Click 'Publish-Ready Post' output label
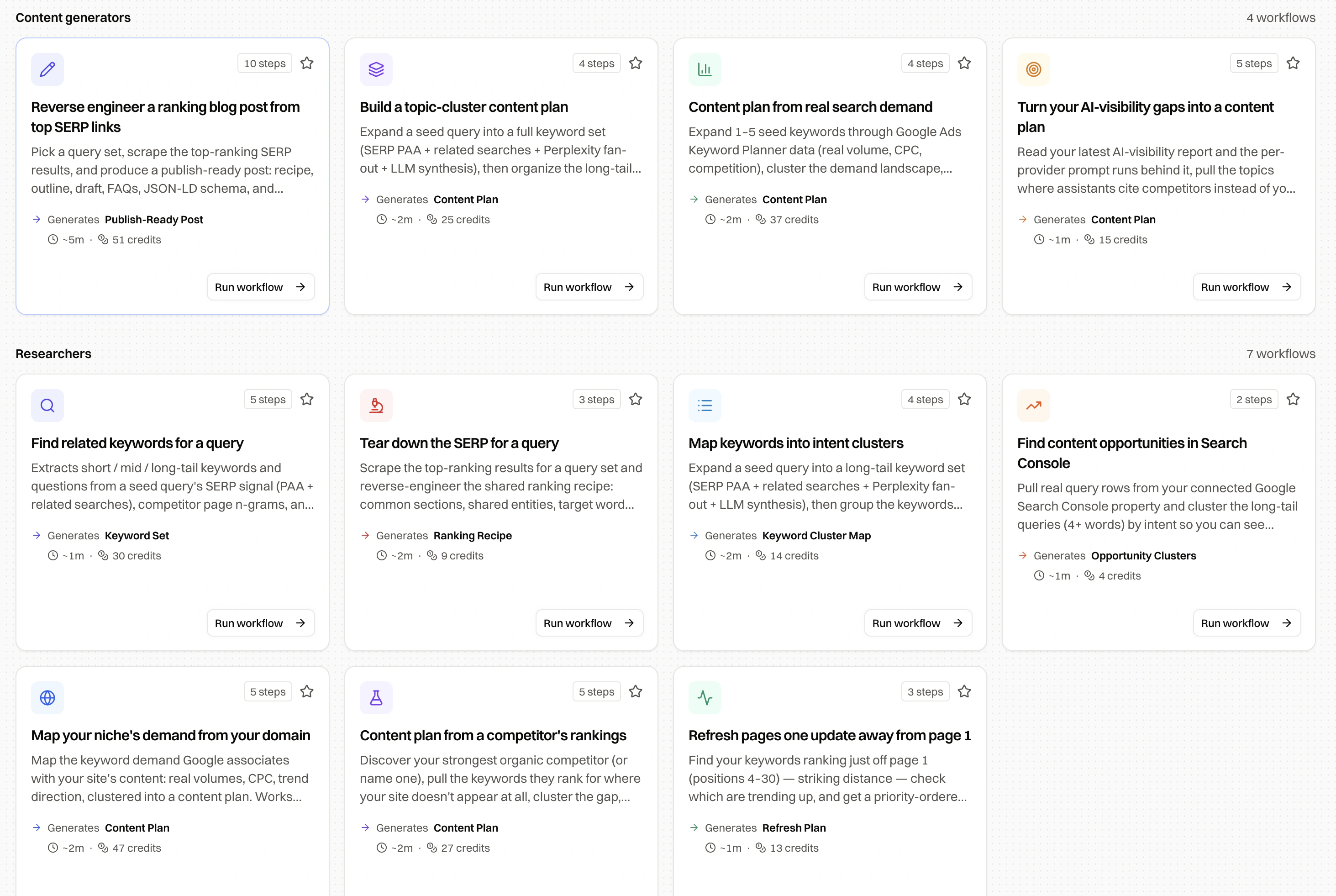The height and width of the screenshot is (896, 1336). (154, 219)
